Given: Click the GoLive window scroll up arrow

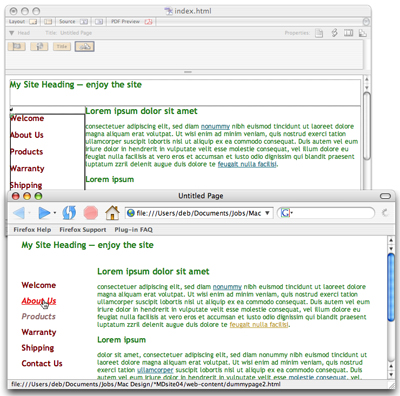Looking at the screenshot, I should coord(367,79).
